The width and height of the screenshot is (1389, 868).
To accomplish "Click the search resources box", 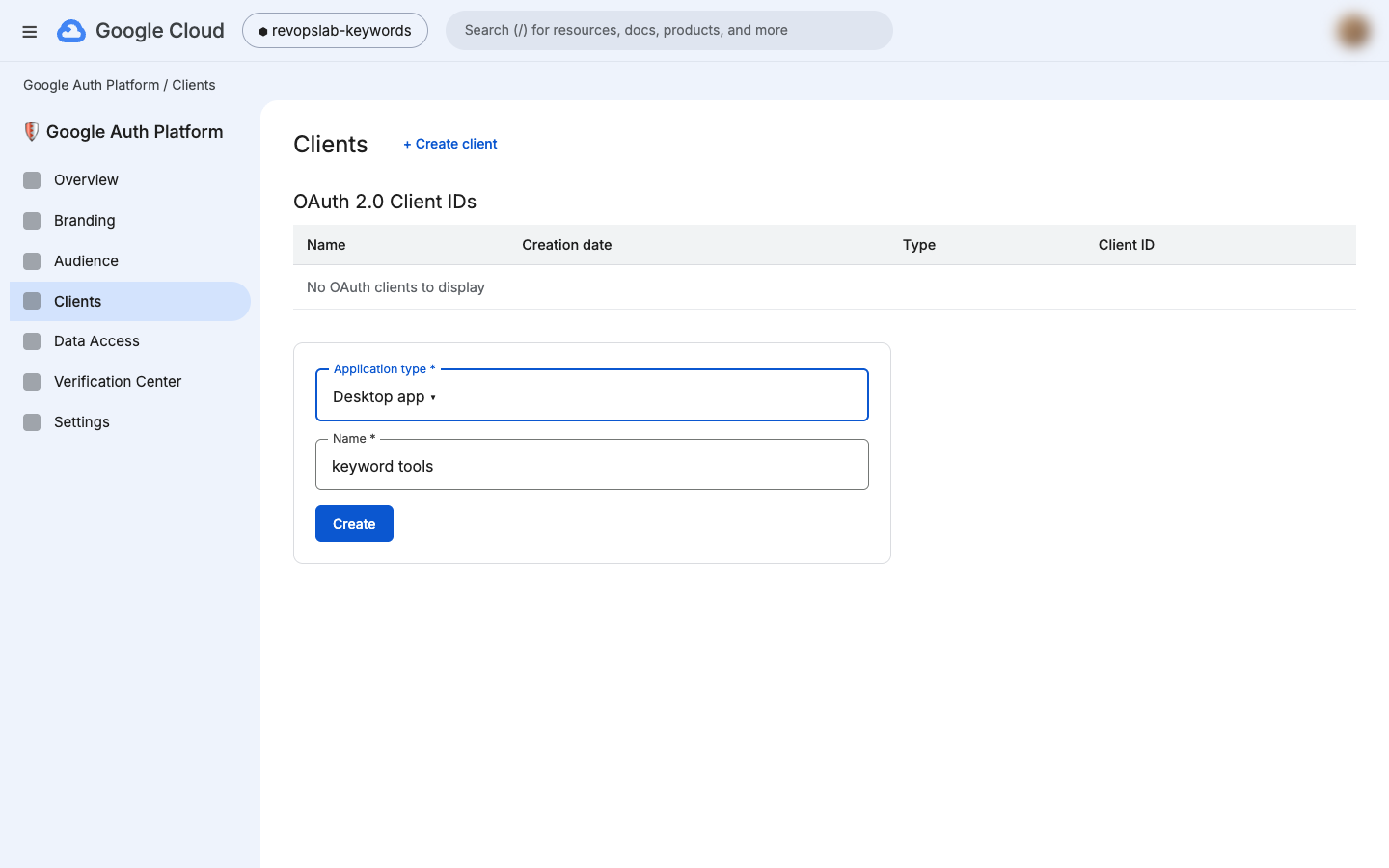I will click(x=669, y=31).
